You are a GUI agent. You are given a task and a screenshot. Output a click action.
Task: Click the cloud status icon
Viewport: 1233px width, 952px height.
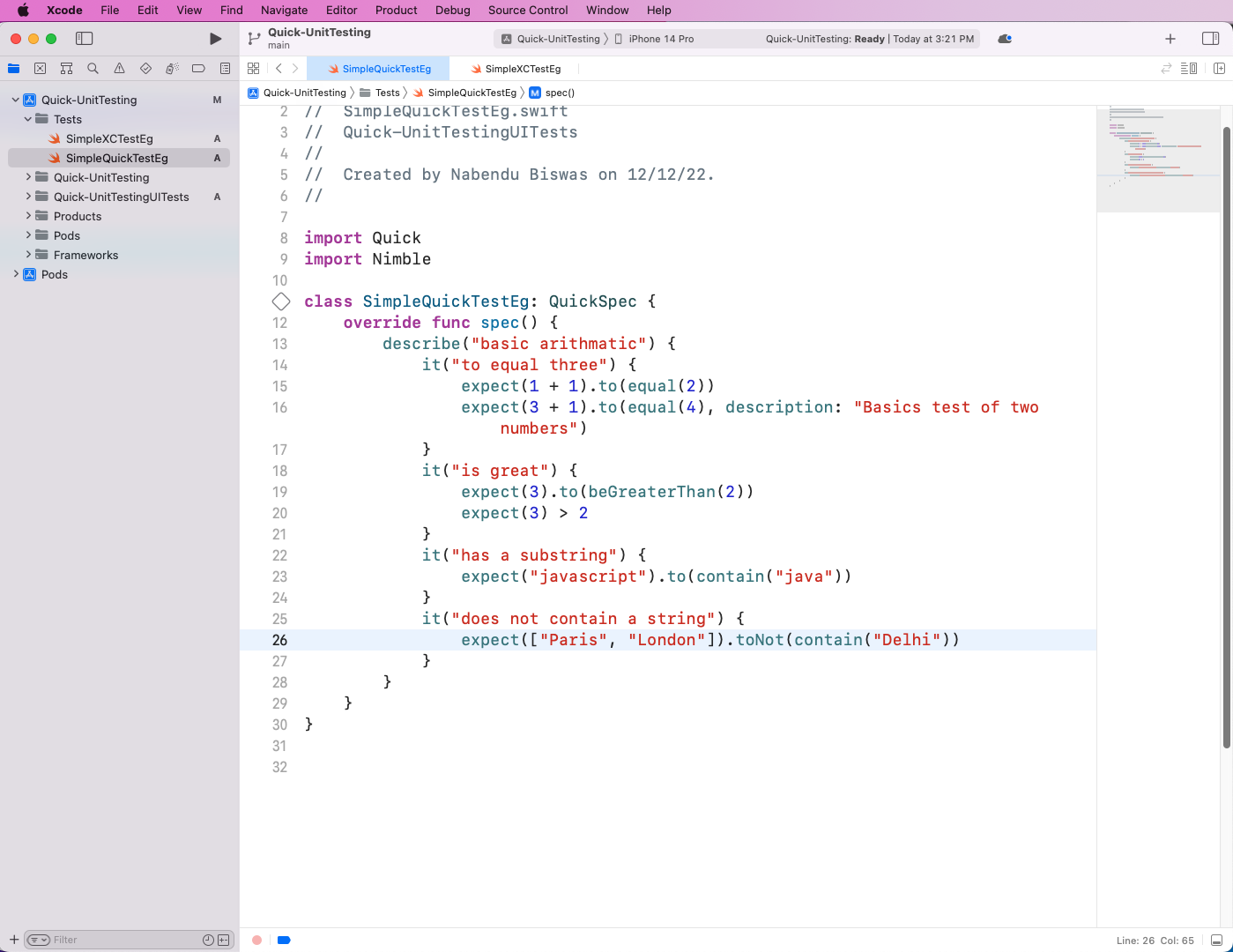click(x=1005, y=39)
